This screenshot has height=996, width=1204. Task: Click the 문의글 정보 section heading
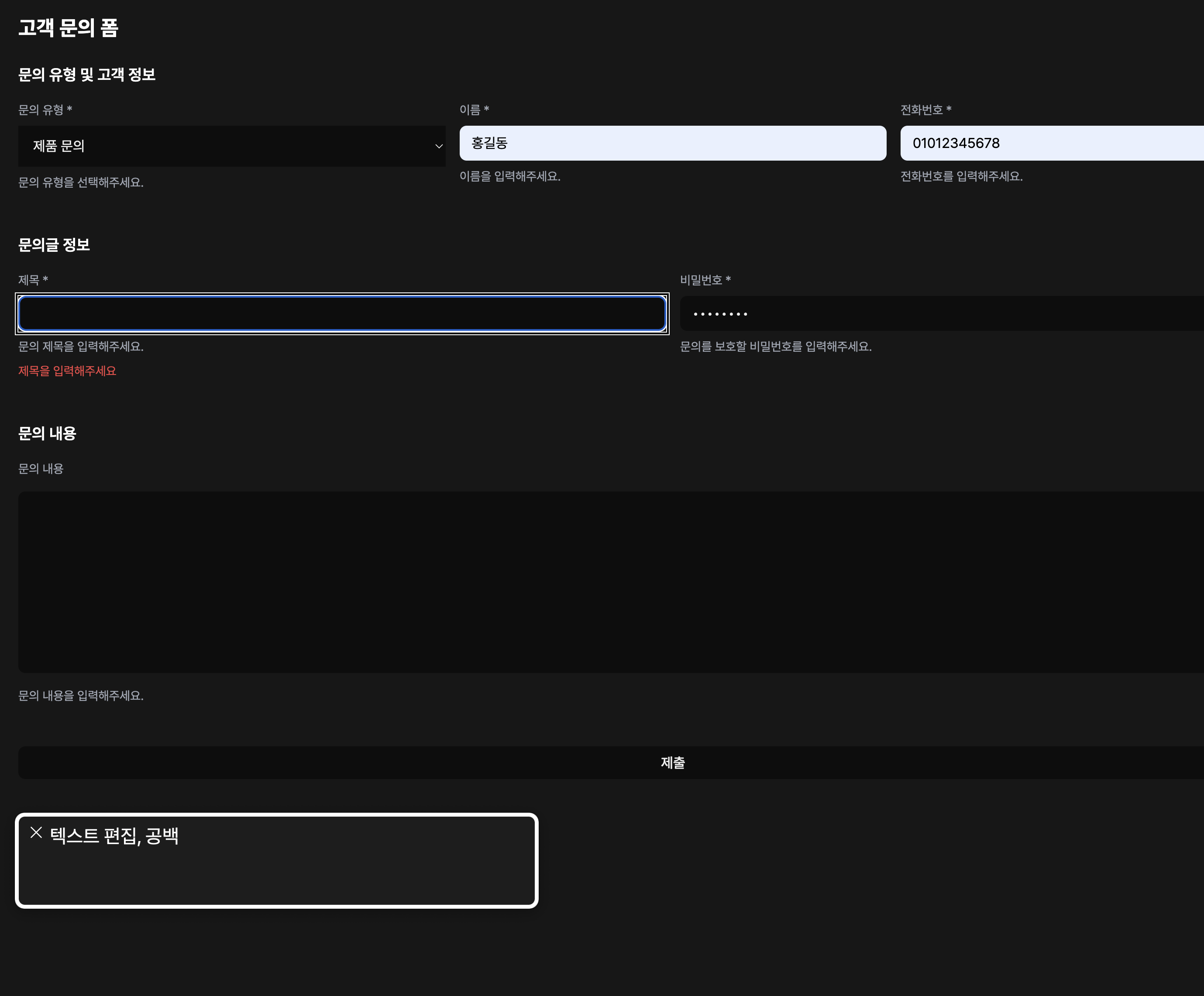tap(54, 245)
